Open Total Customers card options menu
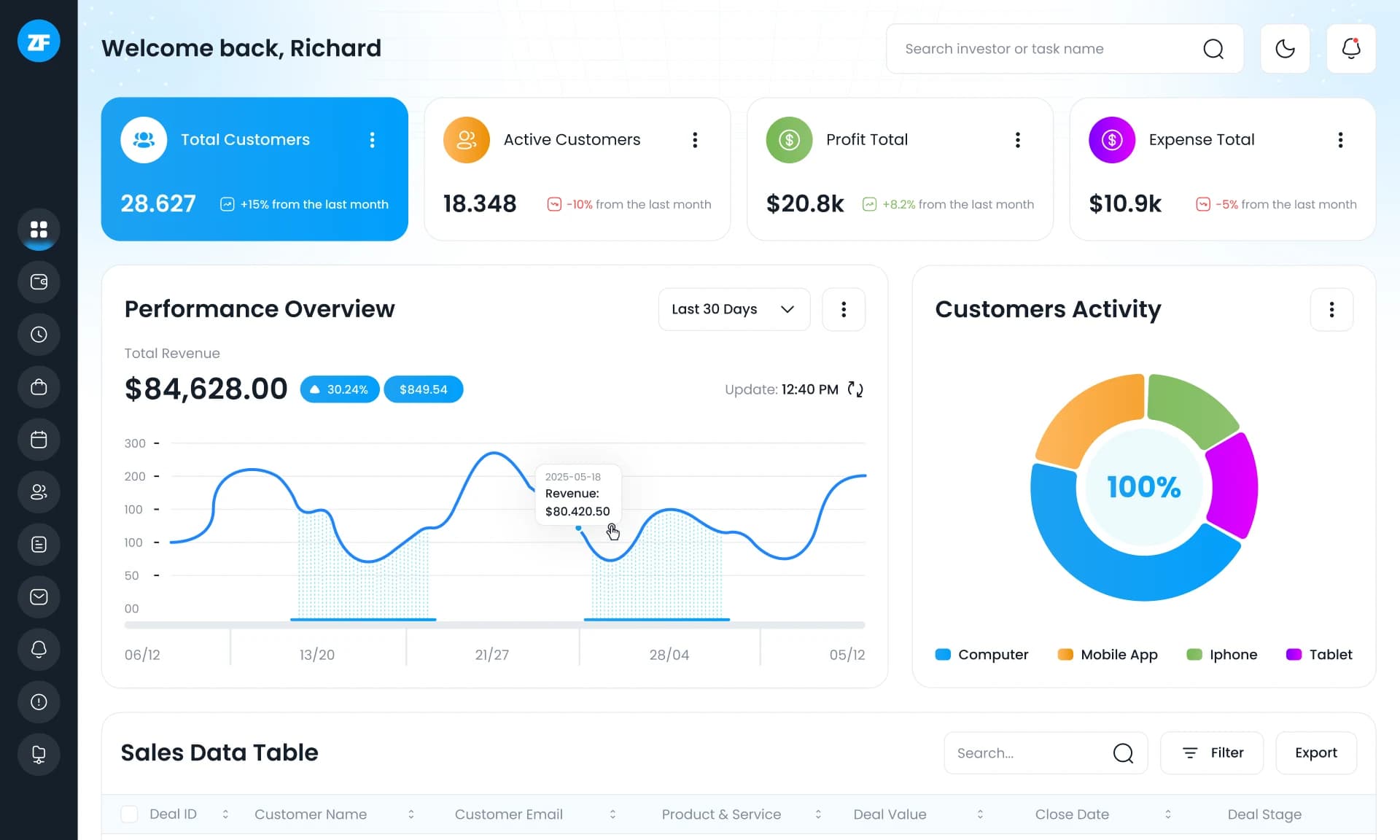Screen dimensions: 1400x840 tap(373, 140)
